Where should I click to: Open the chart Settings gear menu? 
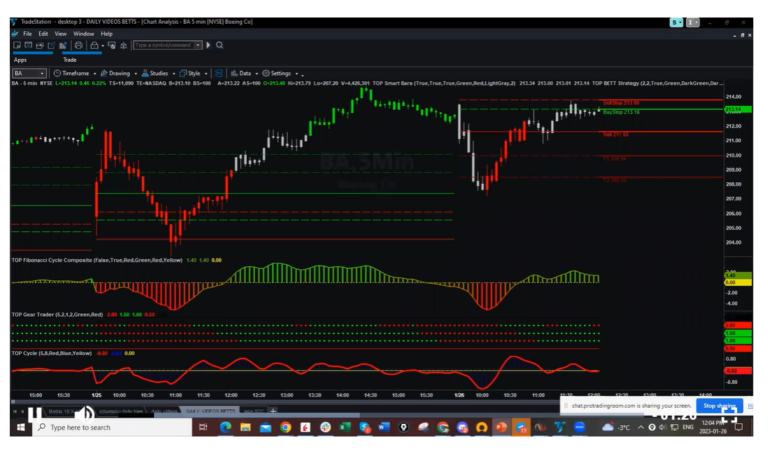click(x=280, y=73)
